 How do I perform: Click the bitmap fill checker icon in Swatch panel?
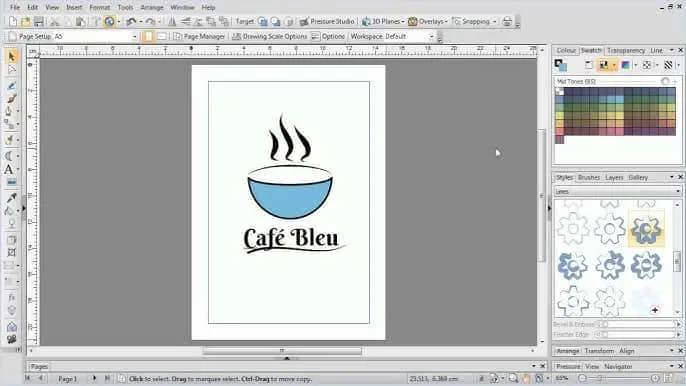(x=647, y=65)
